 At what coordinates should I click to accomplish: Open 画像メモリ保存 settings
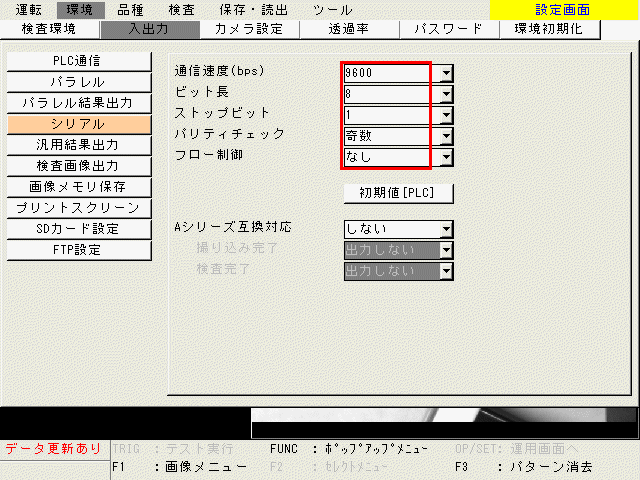pyautogui.click(x=77, y=187)
